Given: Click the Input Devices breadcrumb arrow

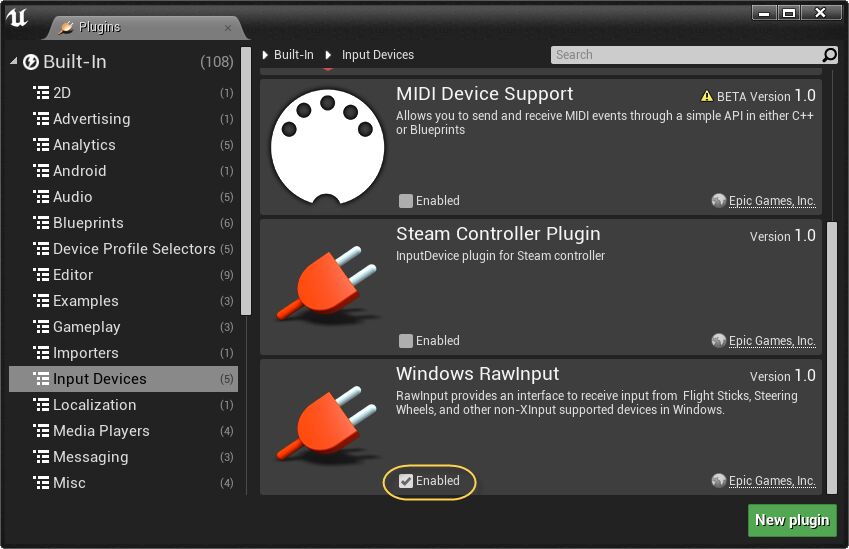Looking at the screenshot, I should coord(328,55).
